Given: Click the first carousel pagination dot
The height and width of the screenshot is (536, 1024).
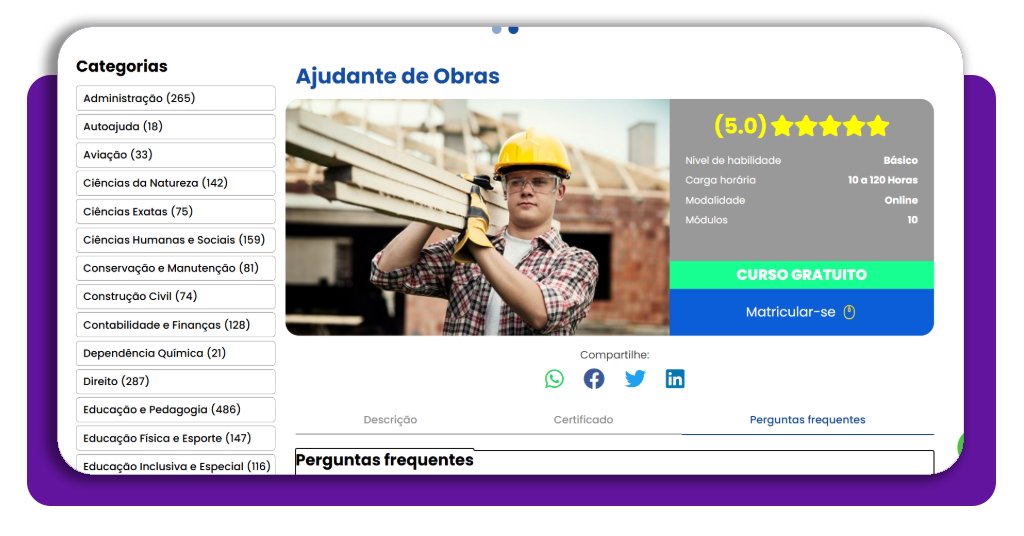Looking at the screenshot, I should [496, 29].
